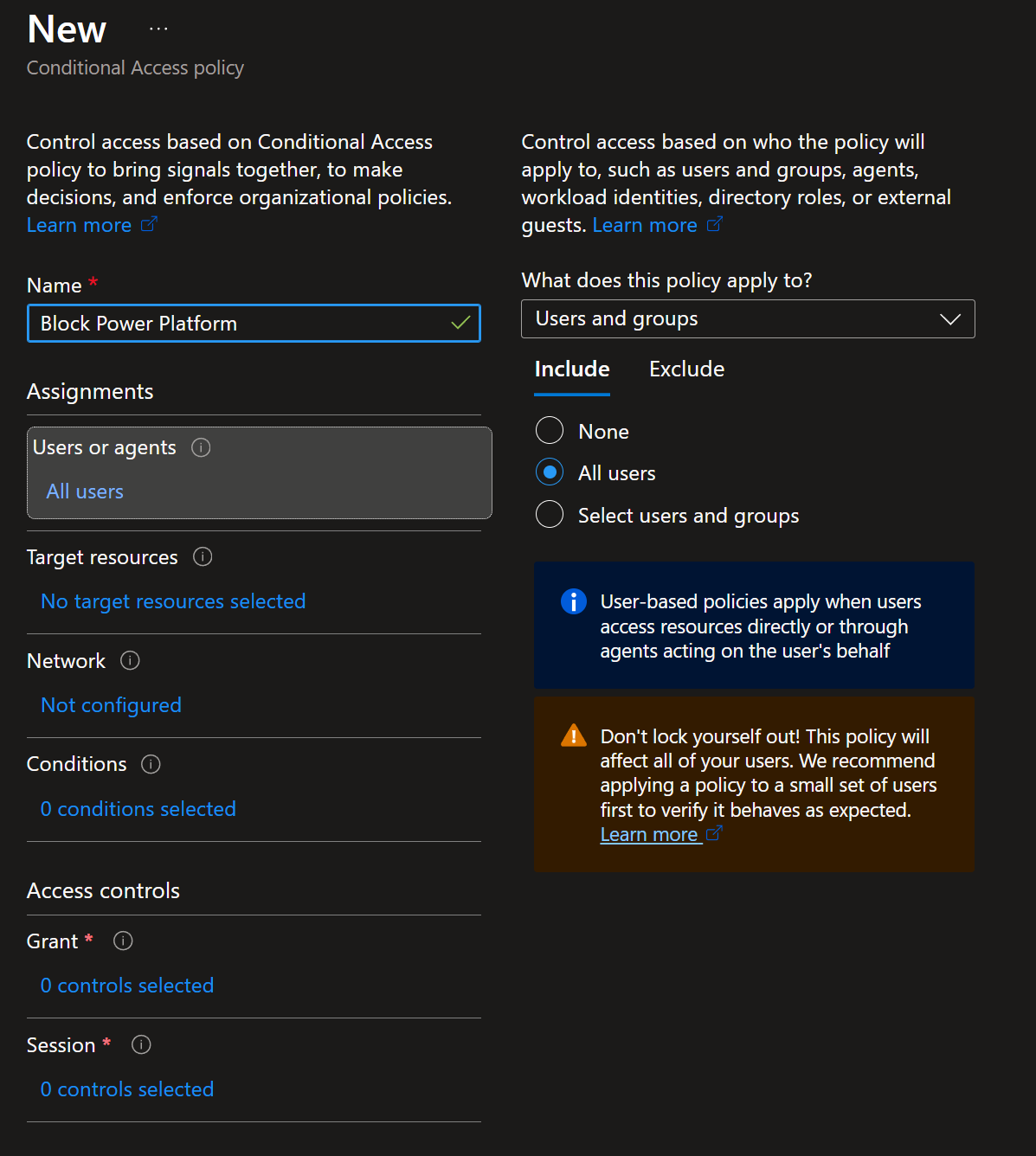The height and width of the screenshot is (1156, 1036).
Task: Click No target resources selected
Action: [x=173, y=601]
